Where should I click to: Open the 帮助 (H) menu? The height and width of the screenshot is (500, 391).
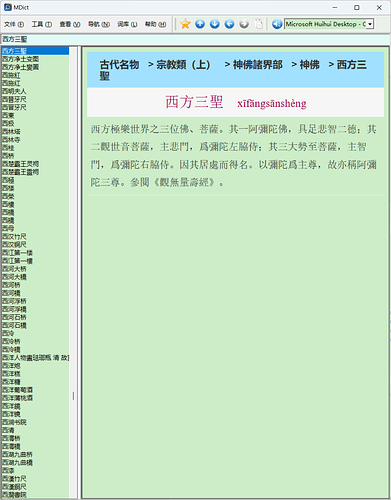click(x=155, y=24)
